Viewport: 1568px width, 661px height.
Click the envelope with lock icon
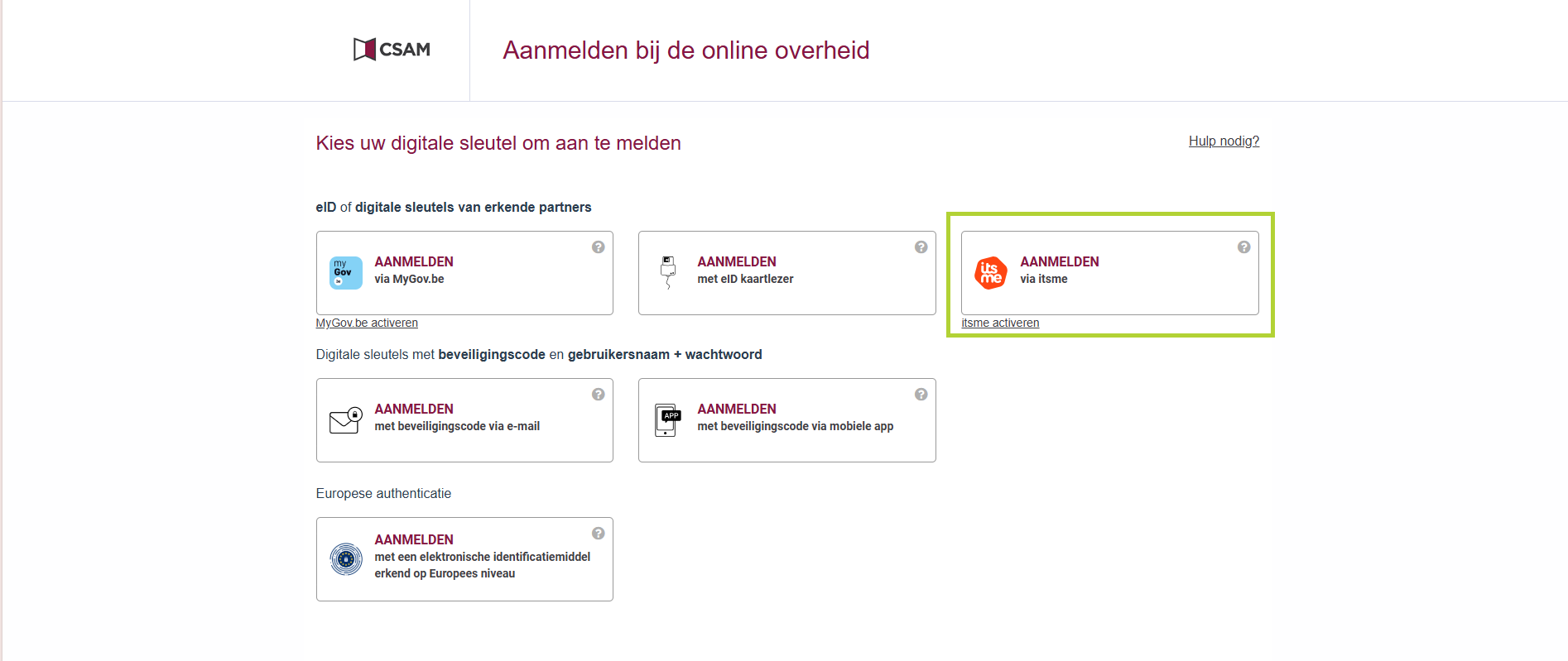pyautogui.click(x=346, y=420)
